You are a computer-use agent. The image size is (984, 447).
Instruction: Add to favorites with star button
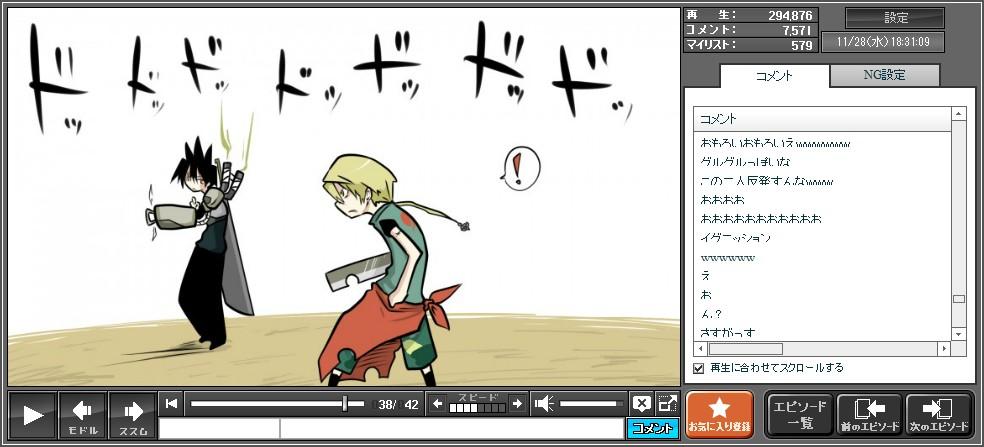pyautogui.click(x=718, y=414)
